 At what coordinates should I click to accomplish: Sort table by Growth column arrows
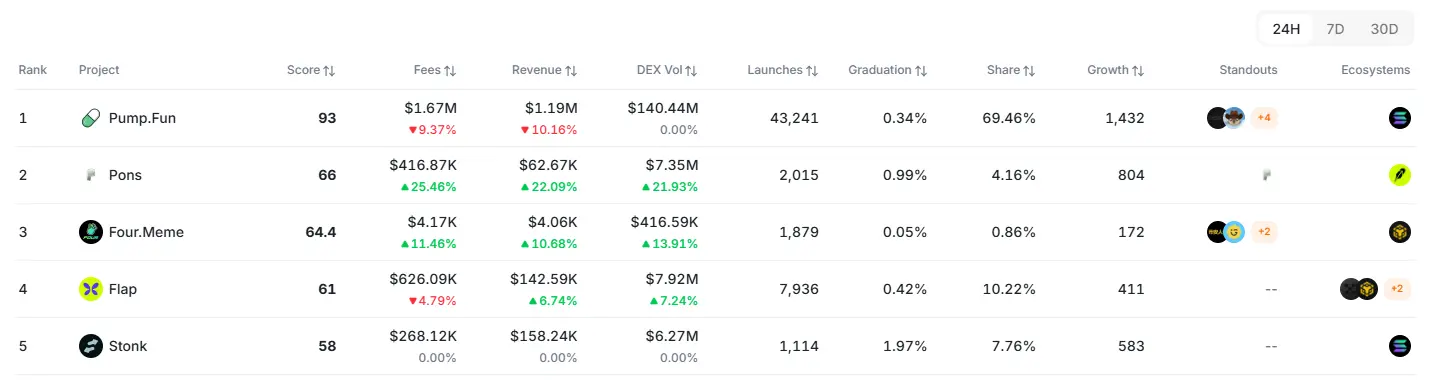1138,71
